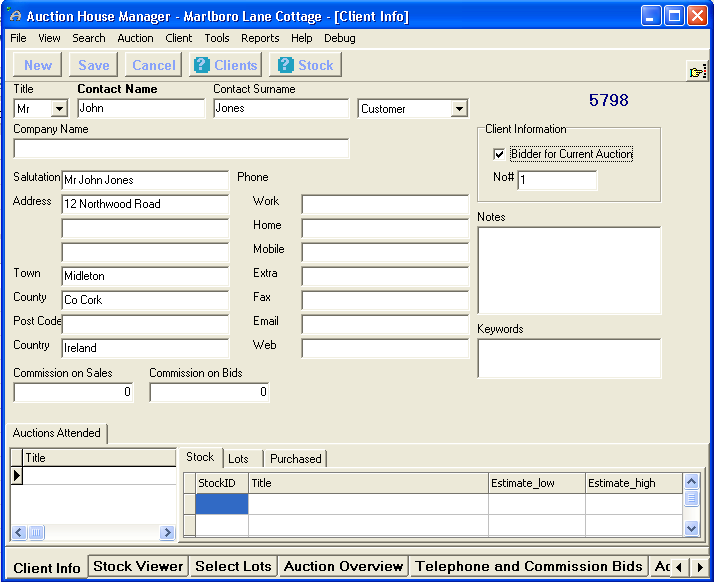Switch to the Stock Viewer tab
This screenshot has width=714, height=582.
click(138, 566)
